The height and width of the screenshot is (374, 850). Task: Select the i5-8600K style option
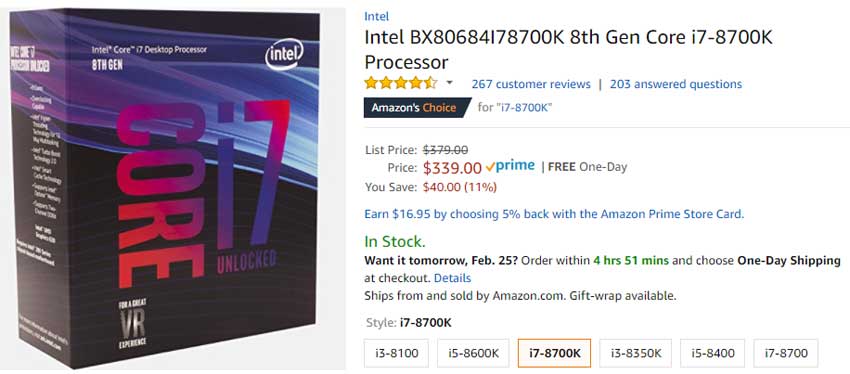[473, 353]
